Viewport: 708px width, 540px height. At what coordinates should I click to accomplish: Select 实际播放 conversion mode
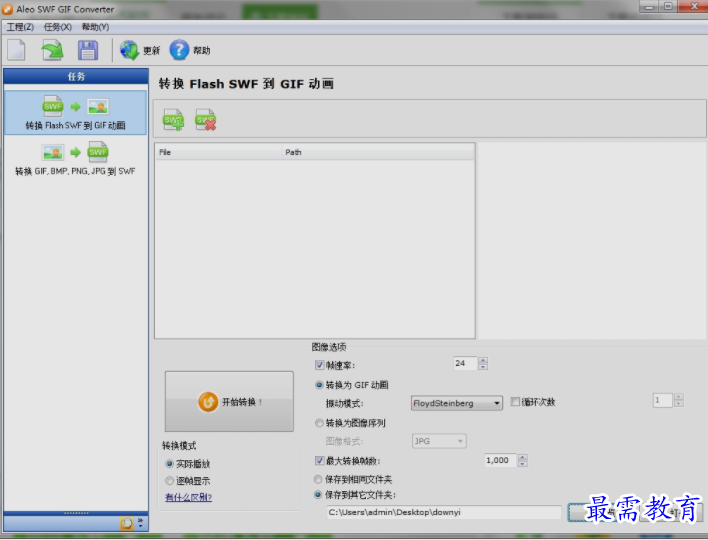pyautogui.click(x=169, y=464)
